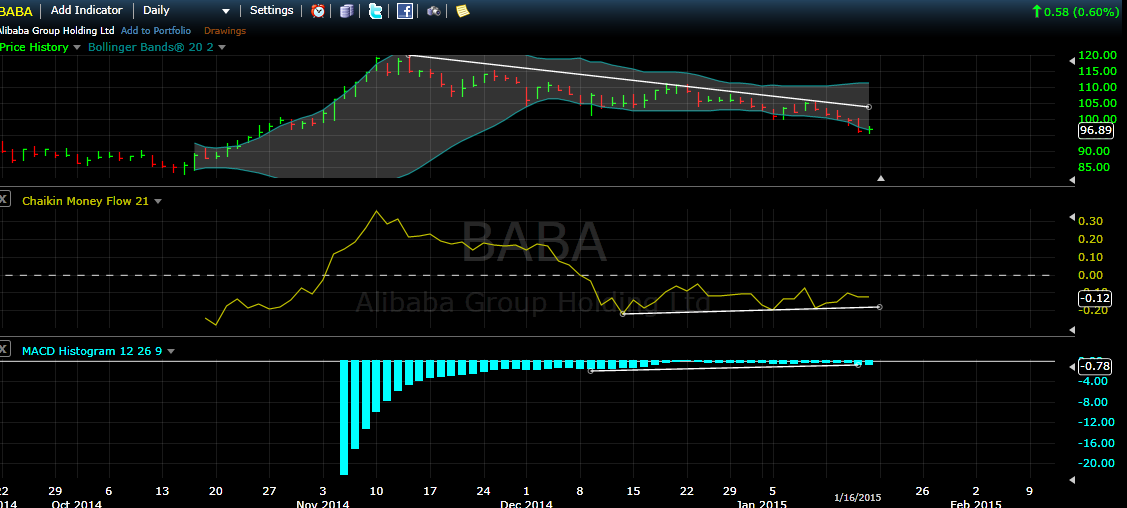Click the Drawings link
The height and width of the screenshot is (508, 1127).
coord(225,31)
